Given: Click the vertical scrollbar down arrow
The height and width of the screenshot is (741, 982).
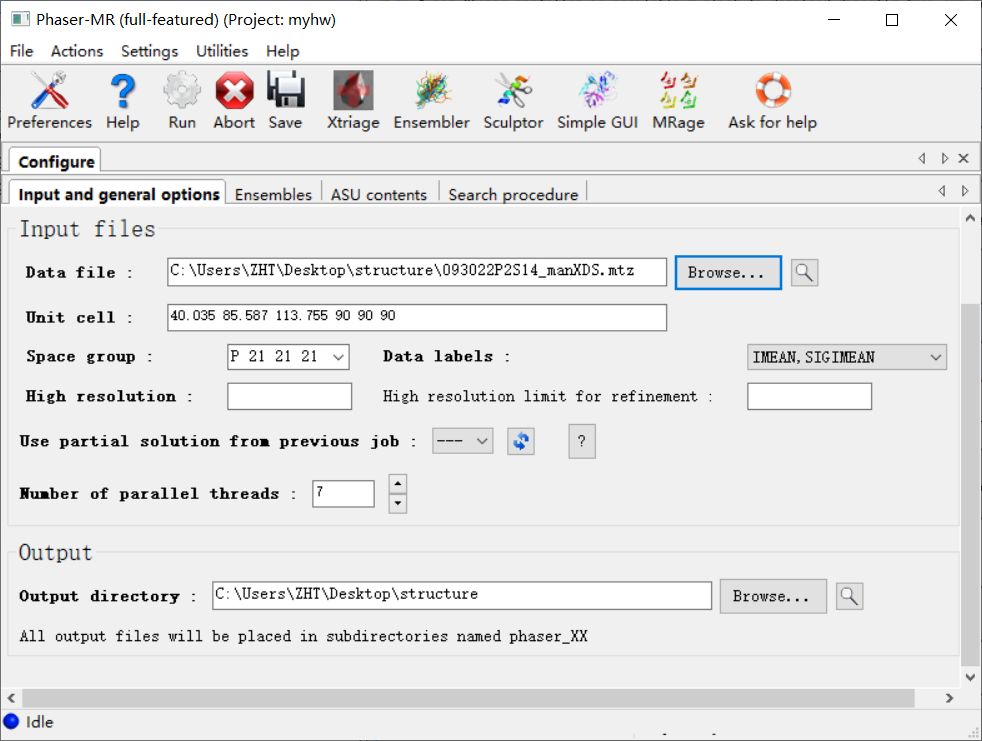Looking at the screenshot, I should coord(970,677).
